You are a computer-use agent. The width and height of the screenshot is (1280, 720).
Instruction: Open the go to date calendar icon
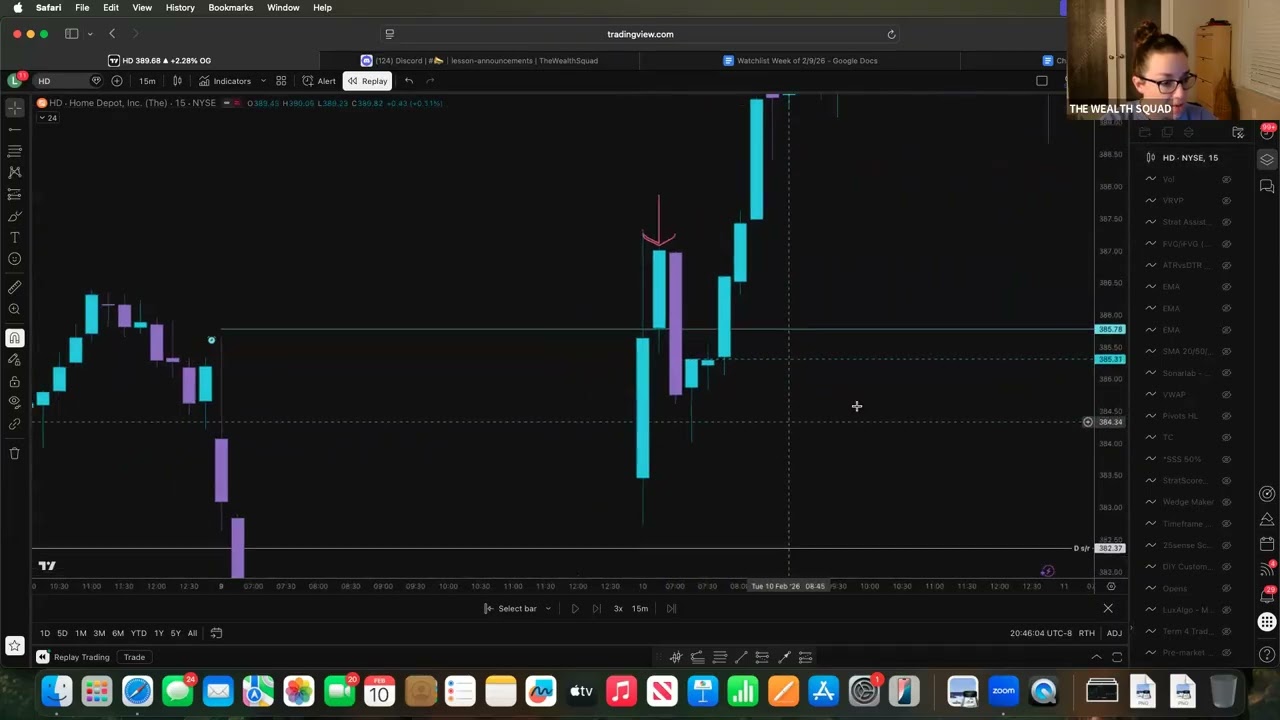pyautogui.click(x=216, y=633)
